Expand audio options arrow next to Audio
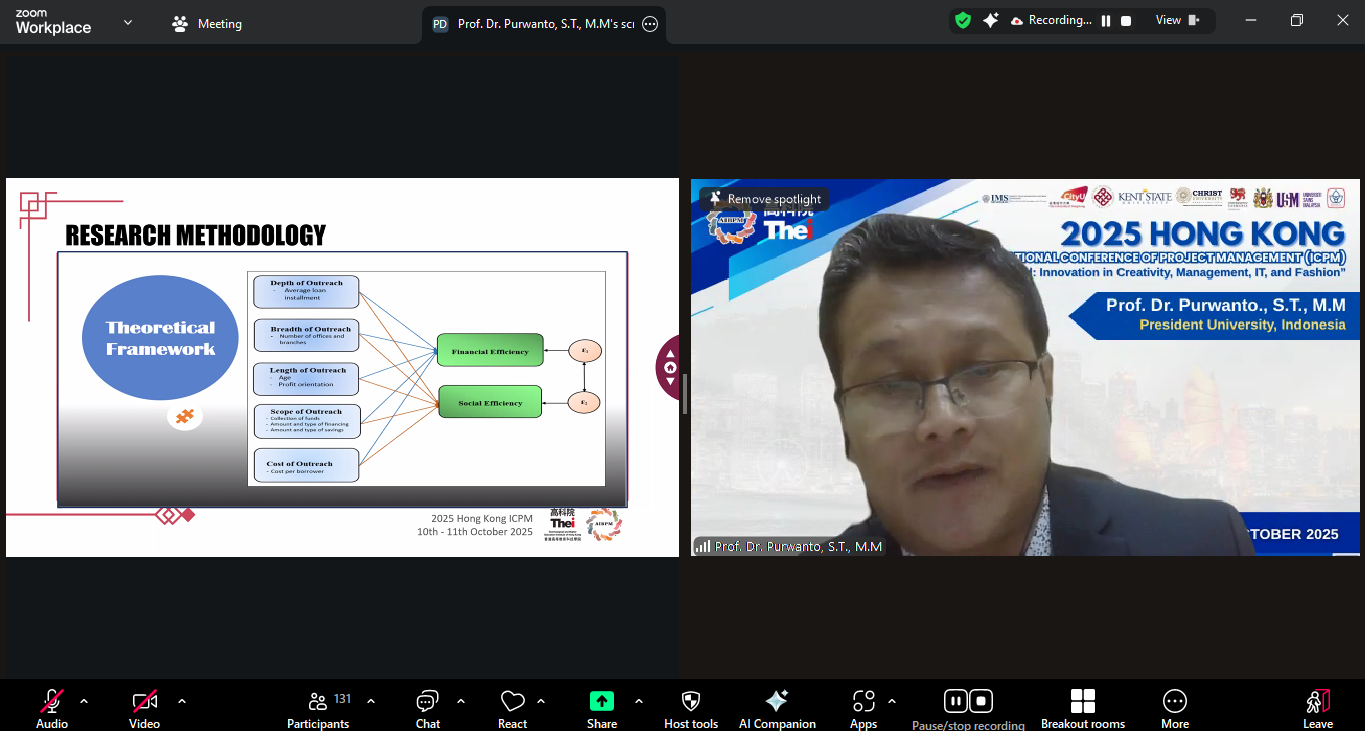Viewport: 1365px width, 731px height. click(84, 701)
